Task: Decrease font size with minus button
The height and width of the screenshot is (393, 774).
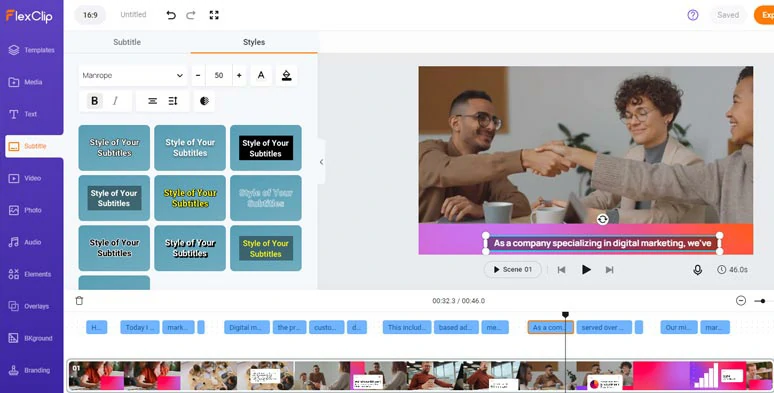Action: click(198, 76)
